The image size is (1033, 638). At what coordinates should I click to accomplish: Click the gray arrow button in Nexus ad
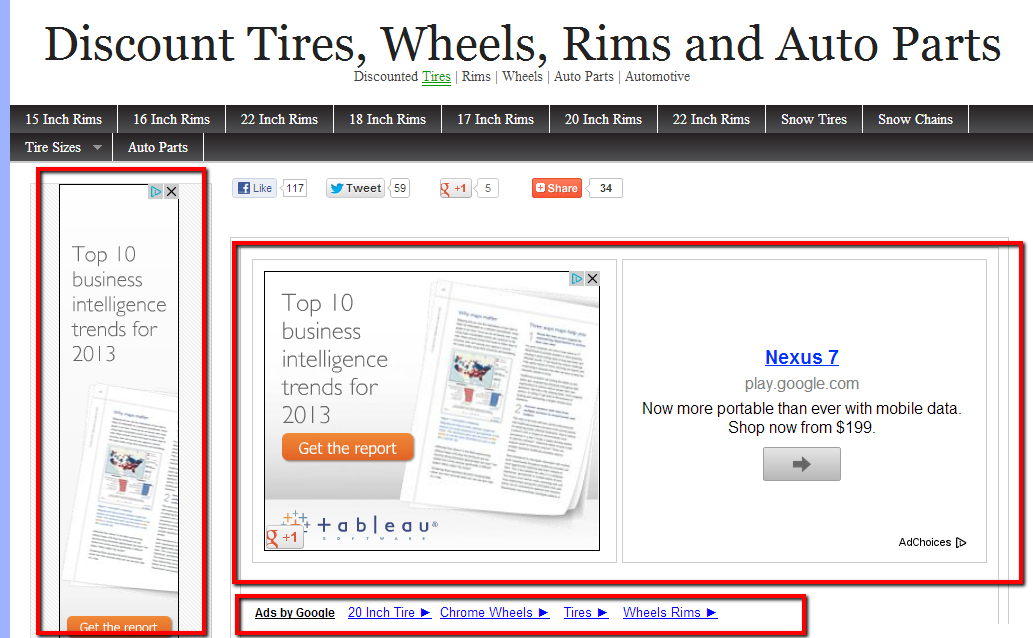(x=801, y=464)
